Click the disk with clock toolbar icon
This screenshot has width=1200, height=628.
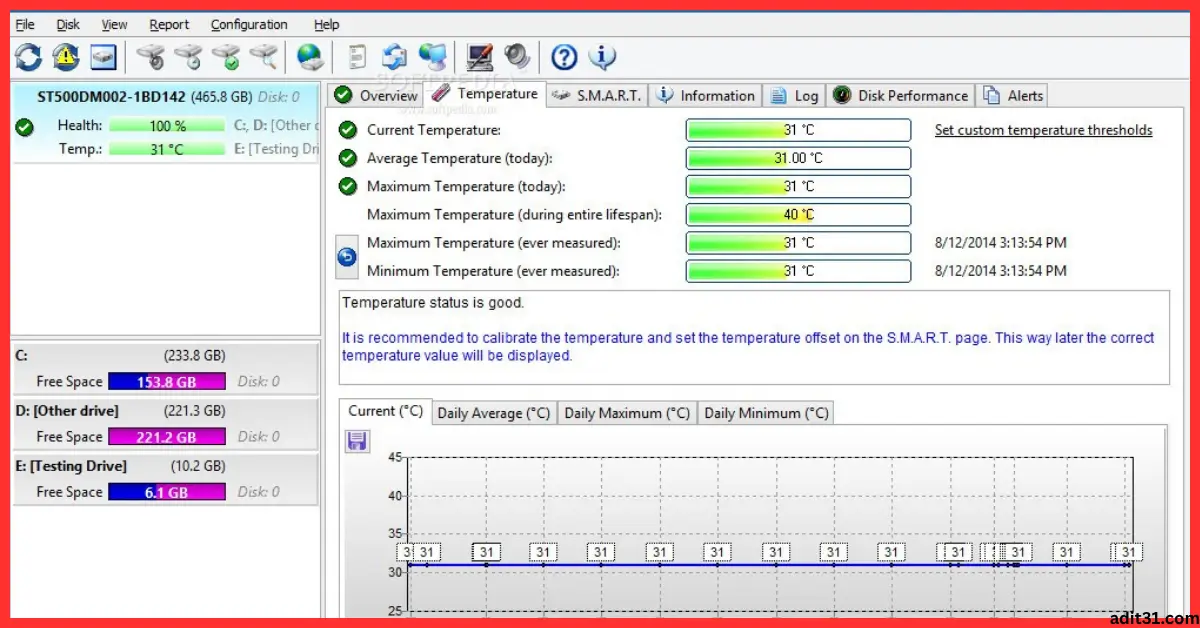click(188, 57)
